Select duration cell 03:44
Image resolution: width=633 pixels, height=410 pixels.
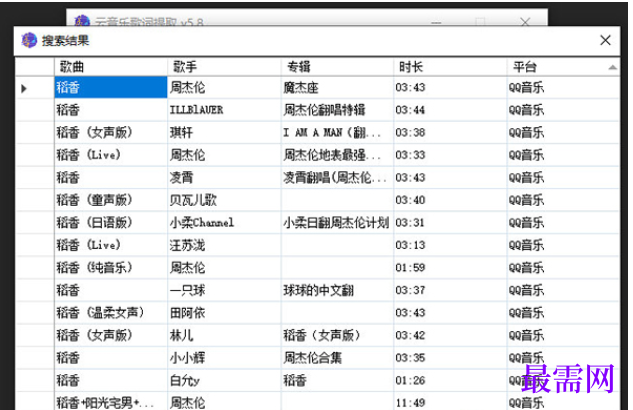pyautogui.click(x=450, y=110)
